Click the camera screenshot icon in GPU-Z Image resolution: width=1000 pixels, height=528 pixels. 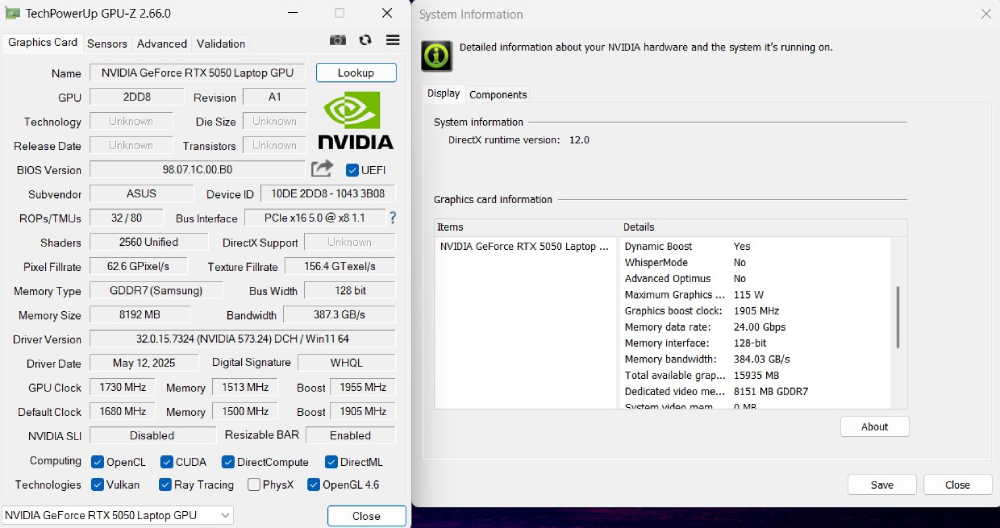coord(338,40)
